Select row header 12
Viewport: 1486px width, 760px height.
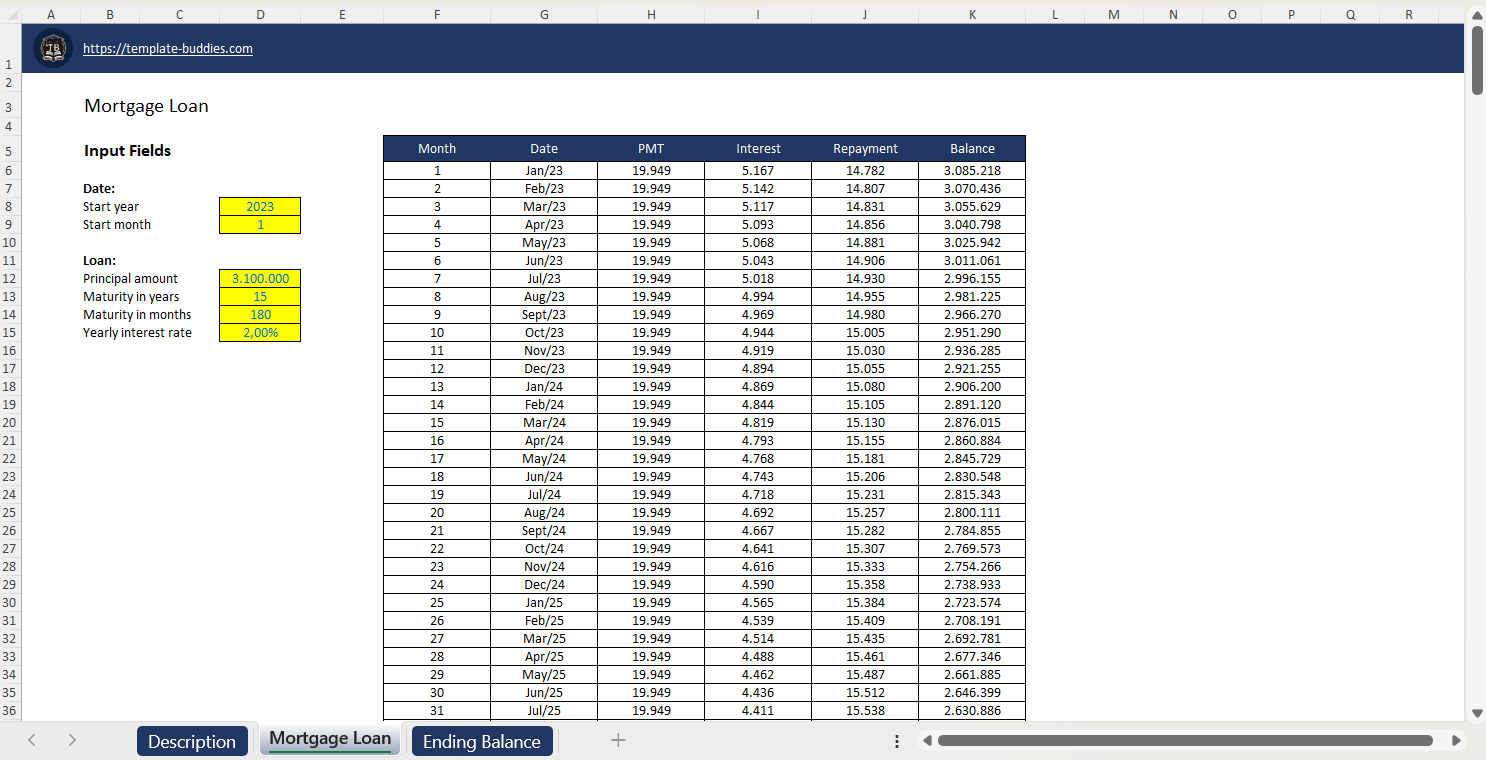point(9,279)
